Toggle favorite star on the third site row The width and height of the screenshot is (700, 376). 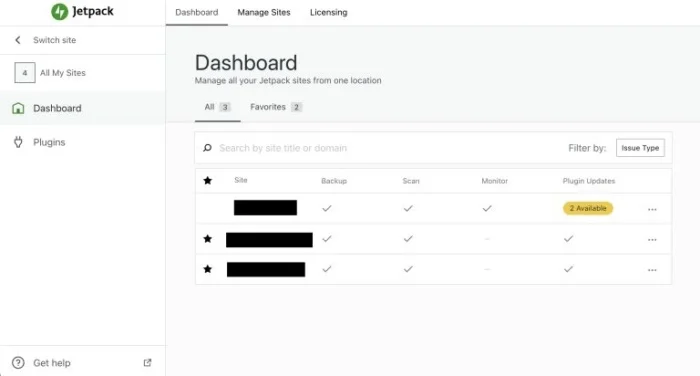click(208, 269)
